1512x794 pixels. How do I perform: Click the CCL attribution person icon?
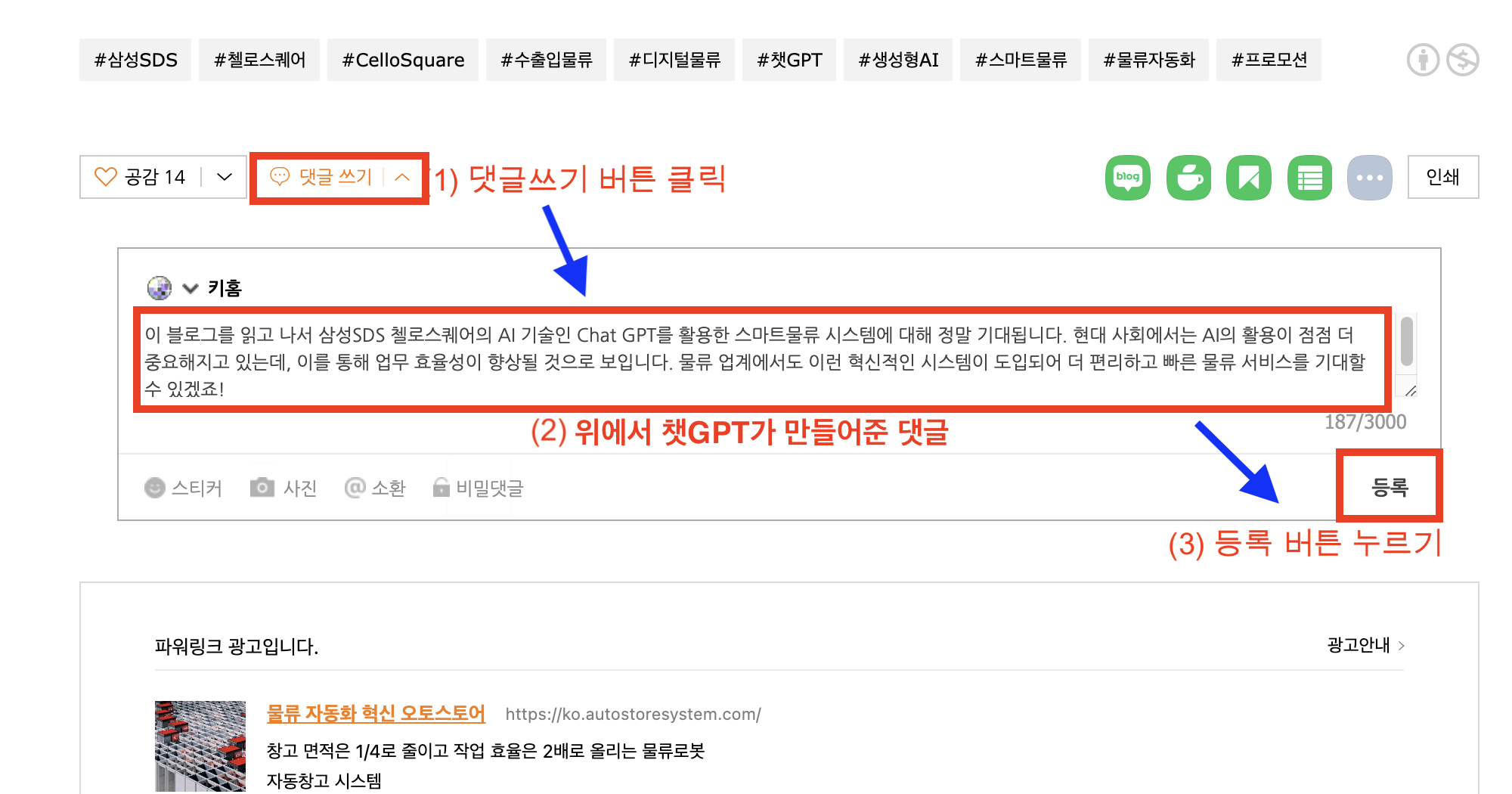[1423, 60]
